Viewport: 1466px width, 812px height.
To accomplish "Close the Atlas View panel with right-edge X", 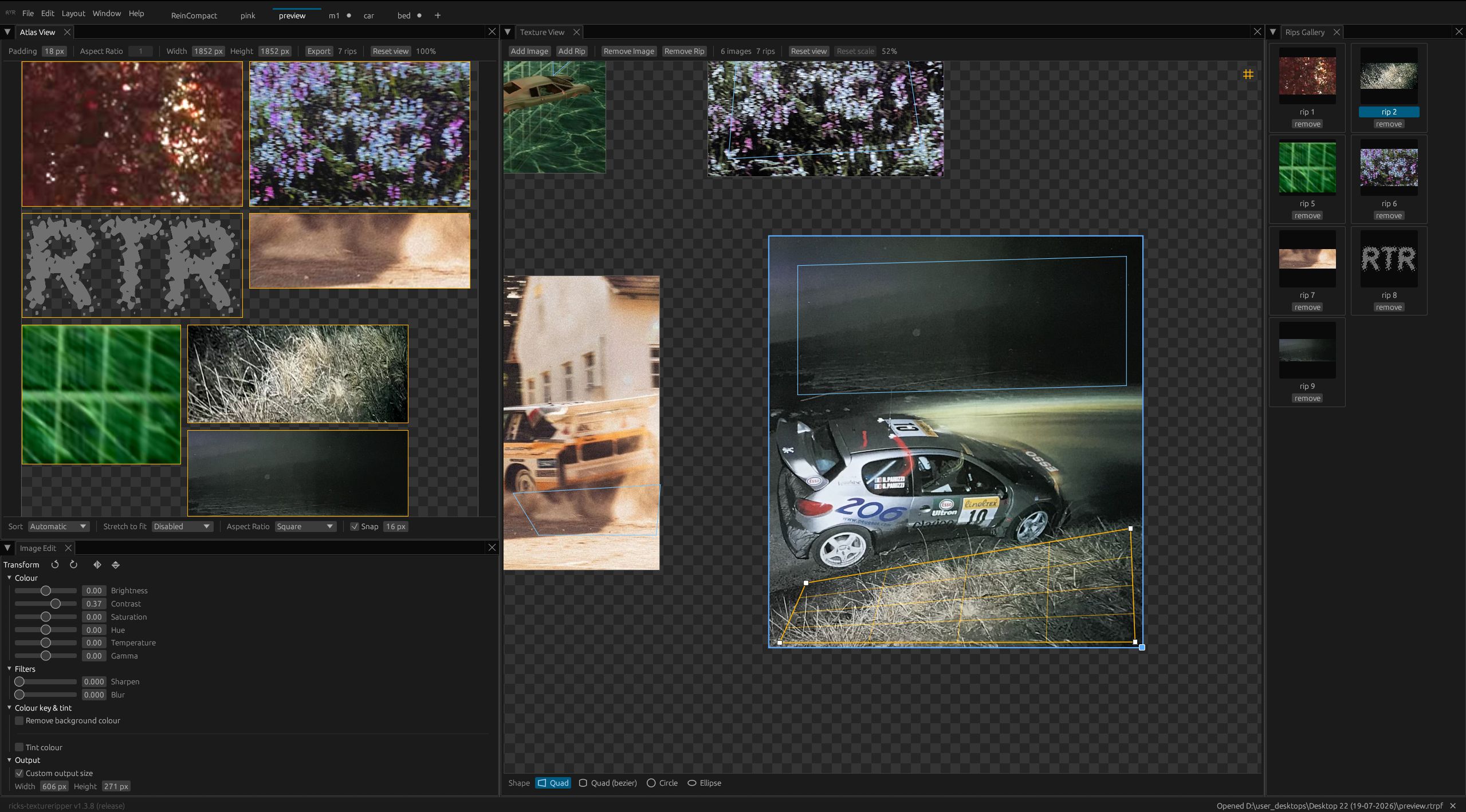I will [492, 32].
